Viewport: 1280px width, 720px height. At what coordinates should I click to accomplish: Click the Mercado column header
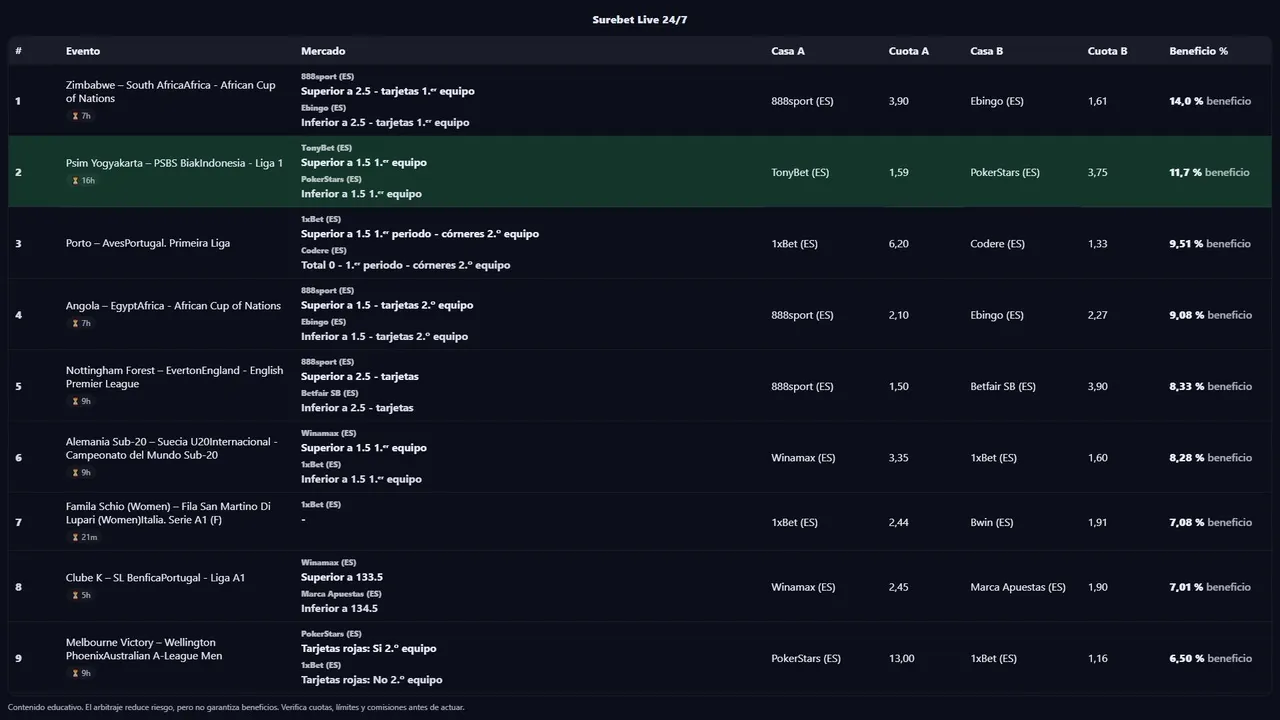tap(323, 51)
